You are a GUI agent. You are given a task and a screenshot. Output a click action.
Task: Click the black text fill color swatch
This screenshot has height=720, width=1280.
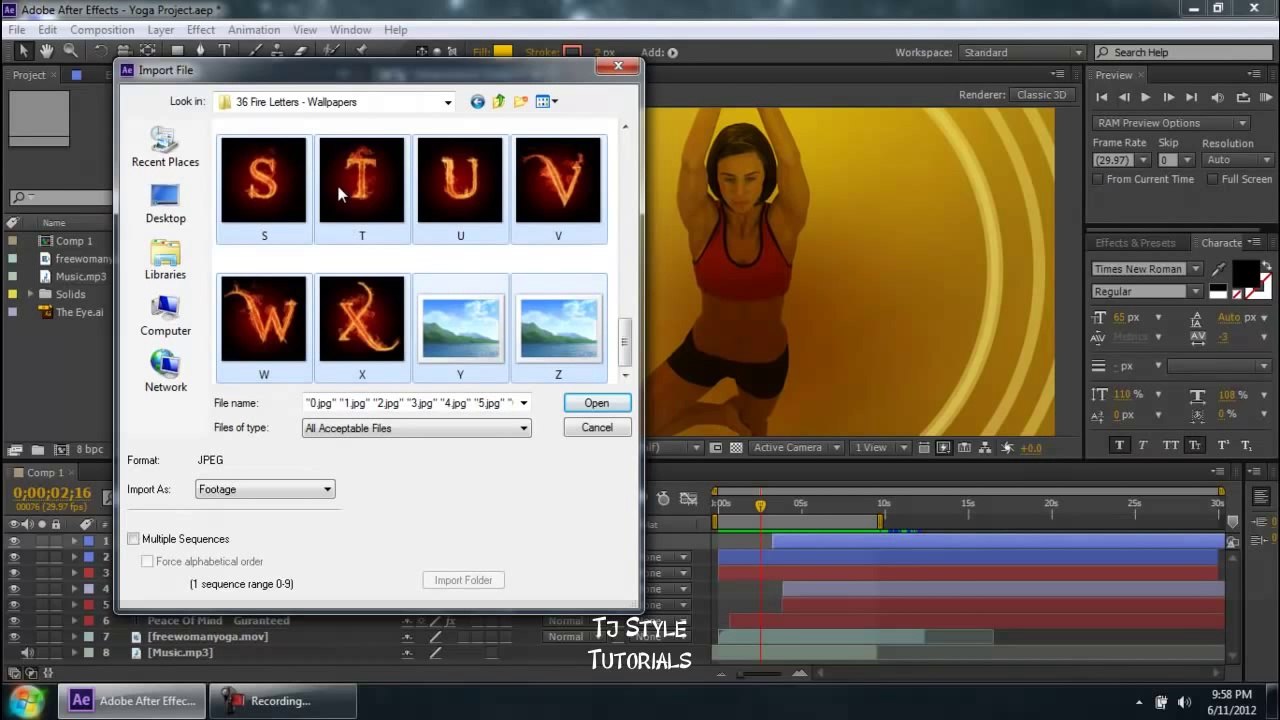click(x=1246, y=273)
